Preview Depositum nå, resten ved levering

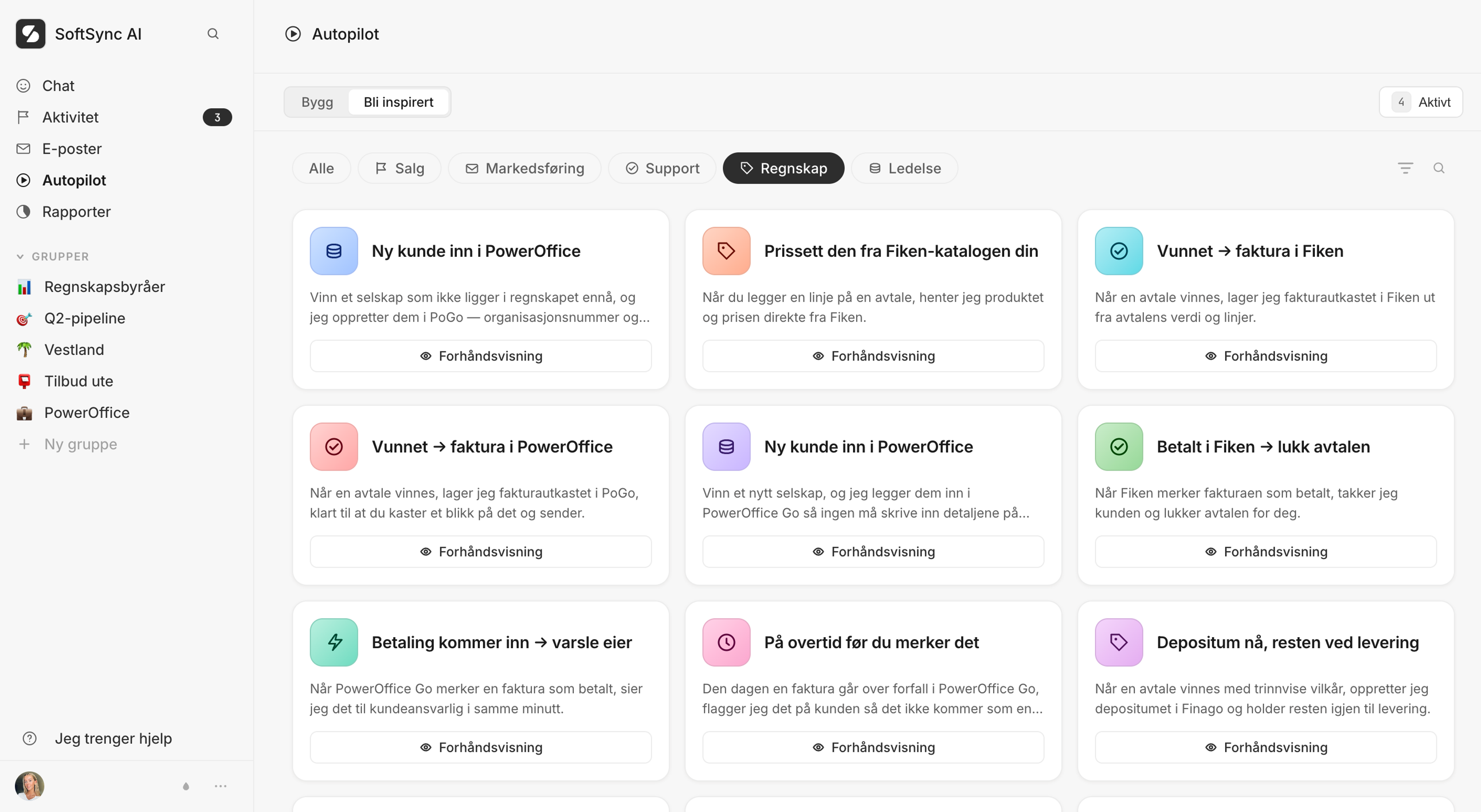1266,748
